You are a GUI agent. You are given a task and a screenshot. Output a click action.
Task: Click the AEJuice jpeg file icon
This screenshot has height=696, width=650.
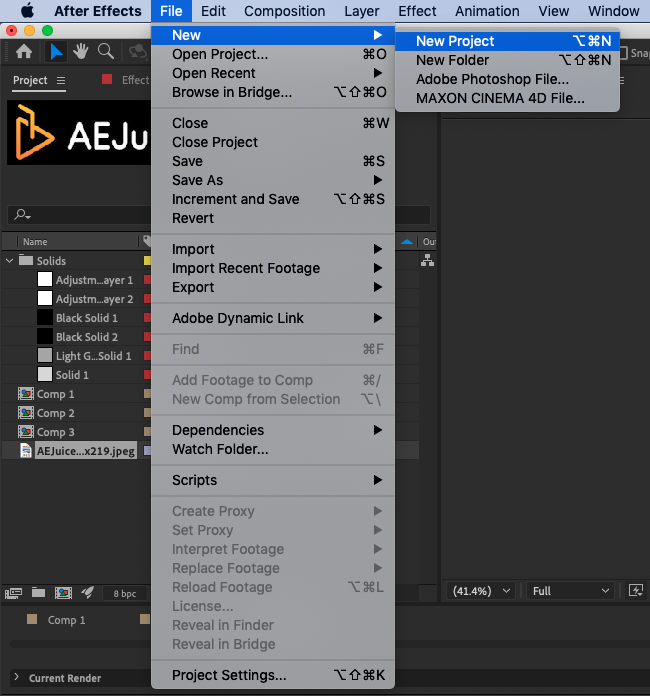pyautogui.click(x=26, y=451)
